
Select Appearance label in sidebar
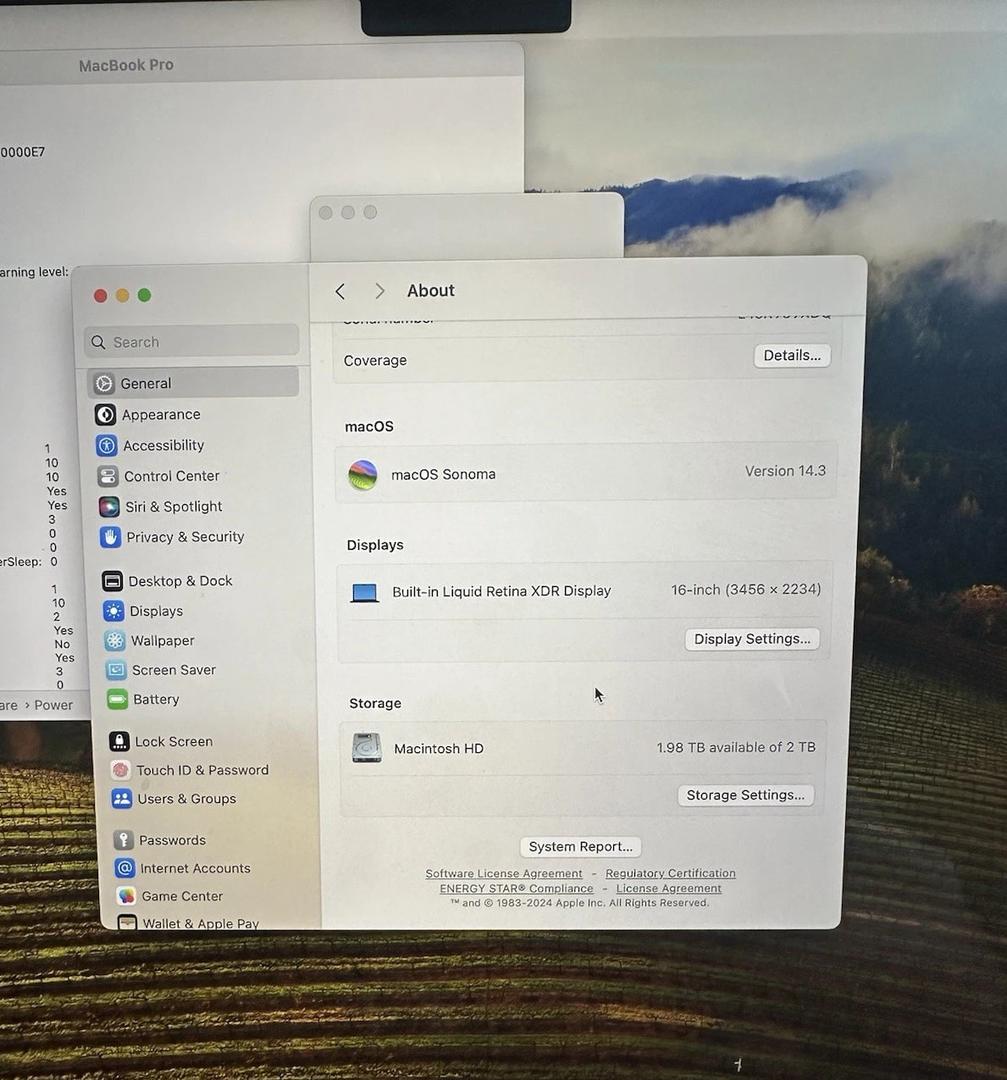coord(161,415)
